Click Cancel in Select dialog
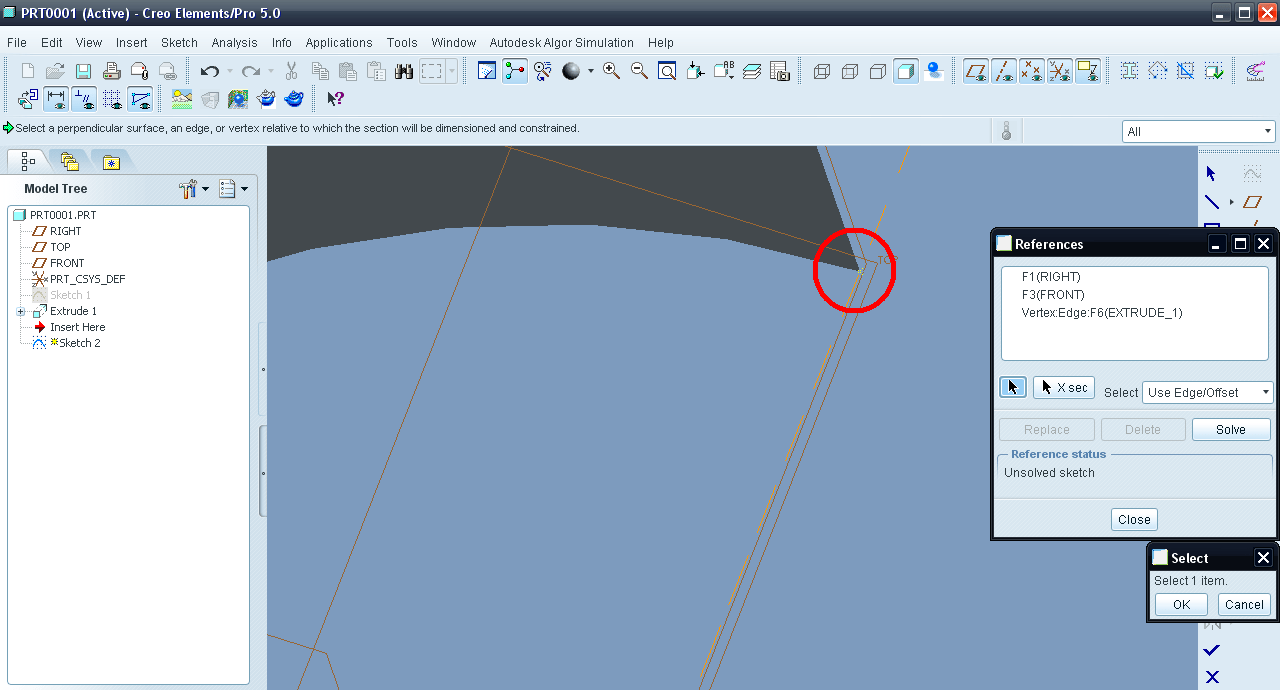The image size is (1280, 690). 1244,604
